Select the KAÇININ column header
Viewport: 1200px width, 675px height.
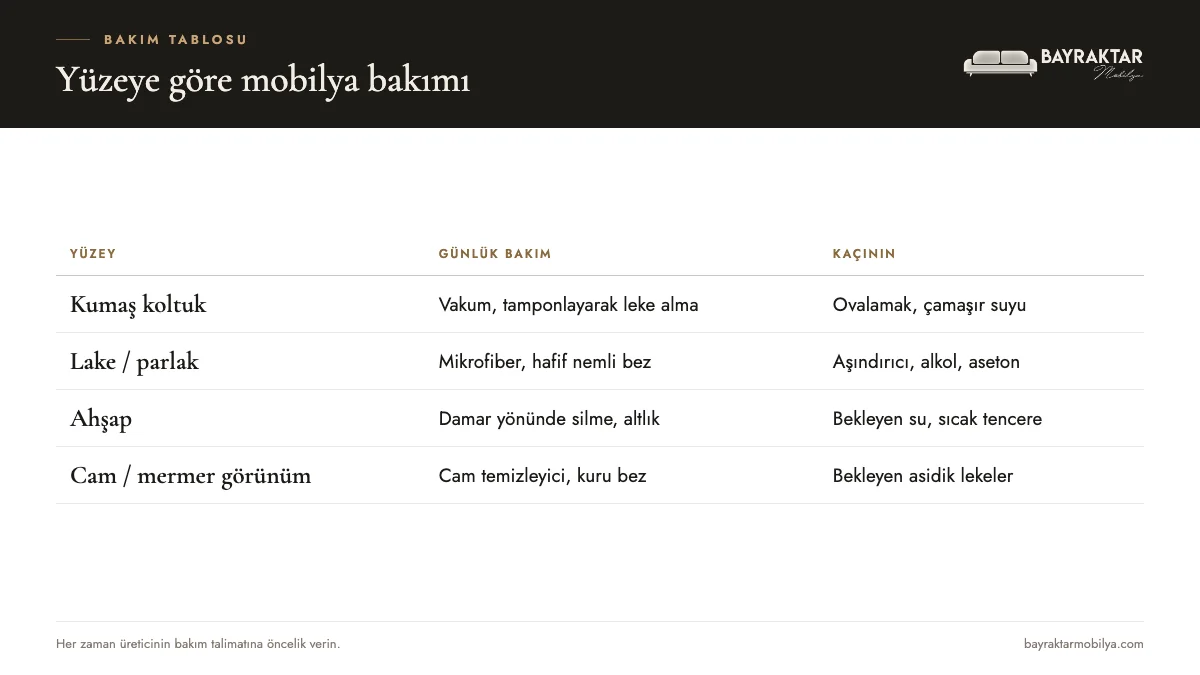(x=864, y=254)
